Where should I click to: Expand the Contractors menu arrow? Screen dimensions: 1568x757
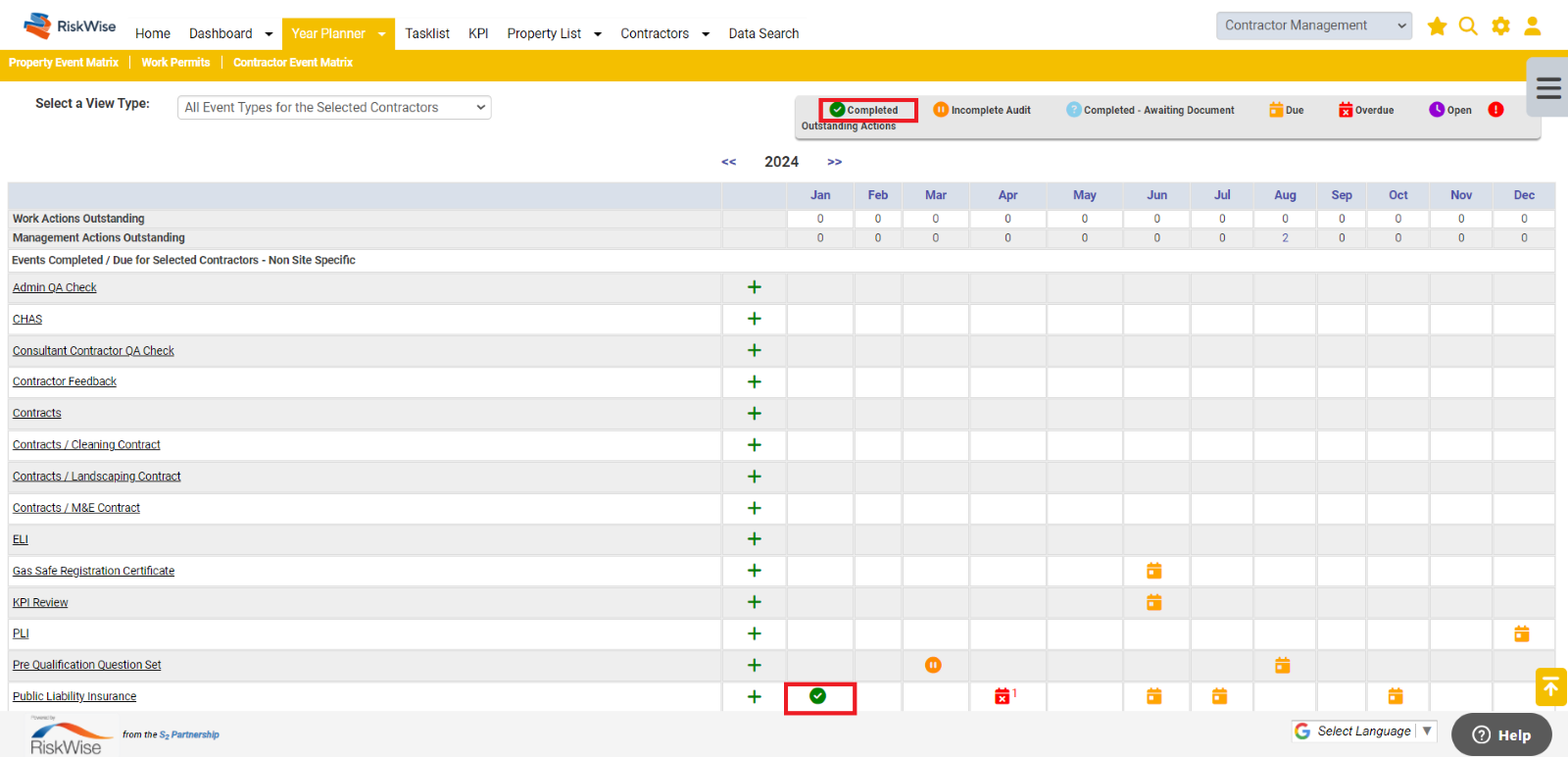click(706, 34)
